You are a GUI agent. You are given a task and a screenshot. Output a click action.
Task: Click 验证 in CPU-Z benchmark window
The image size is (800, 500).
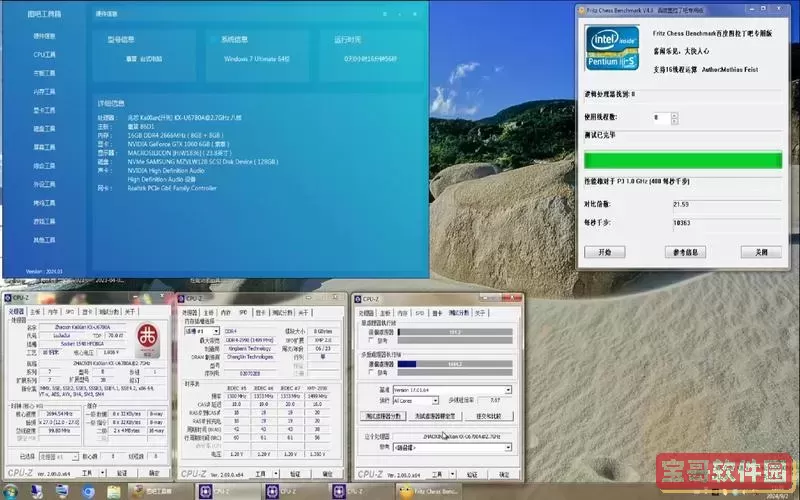pyautogui.click(x=472, y=474)
